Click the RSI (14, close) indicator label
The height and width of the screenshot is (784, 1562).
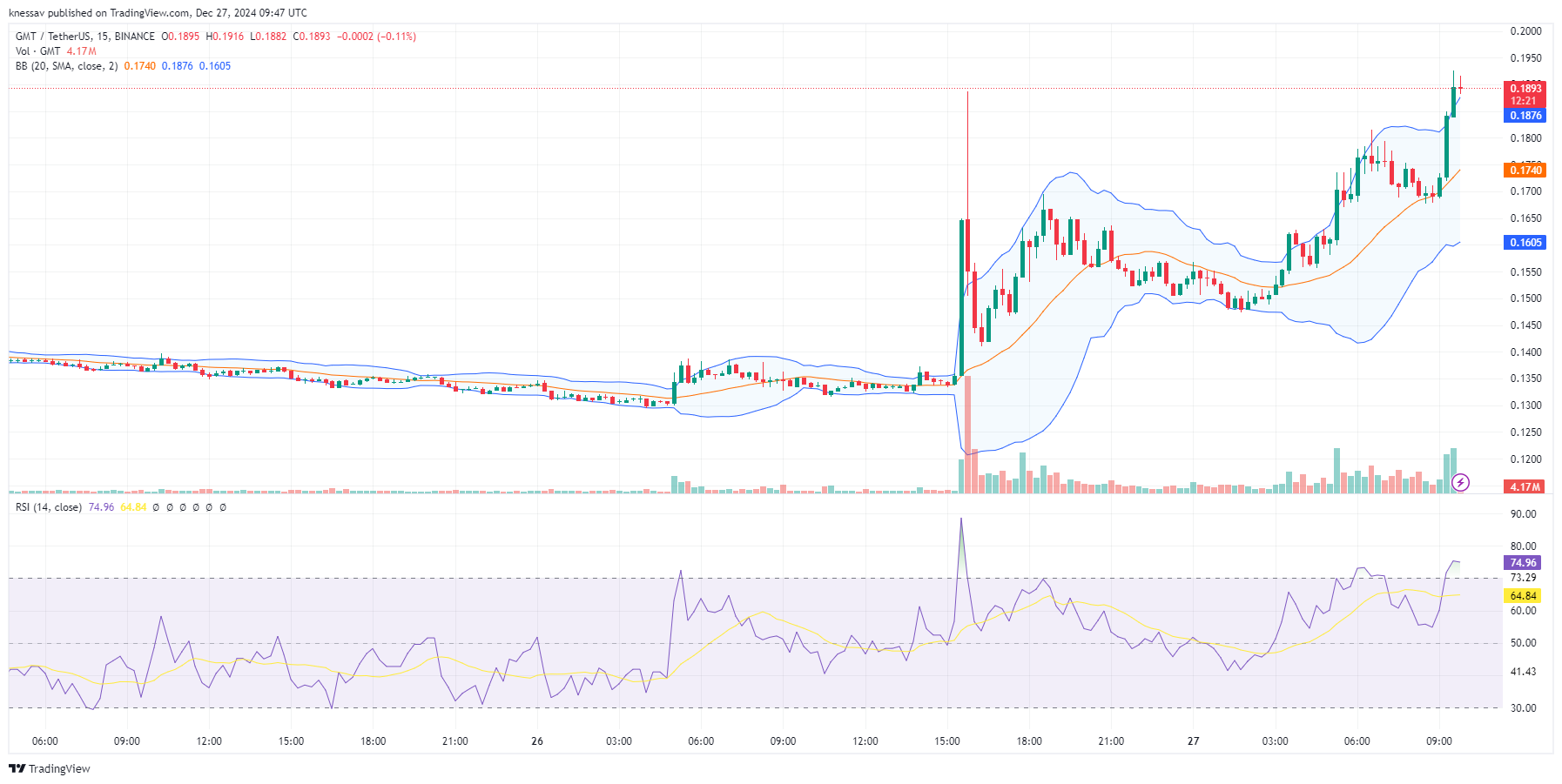pyautogui.click(x=49, y=507)
